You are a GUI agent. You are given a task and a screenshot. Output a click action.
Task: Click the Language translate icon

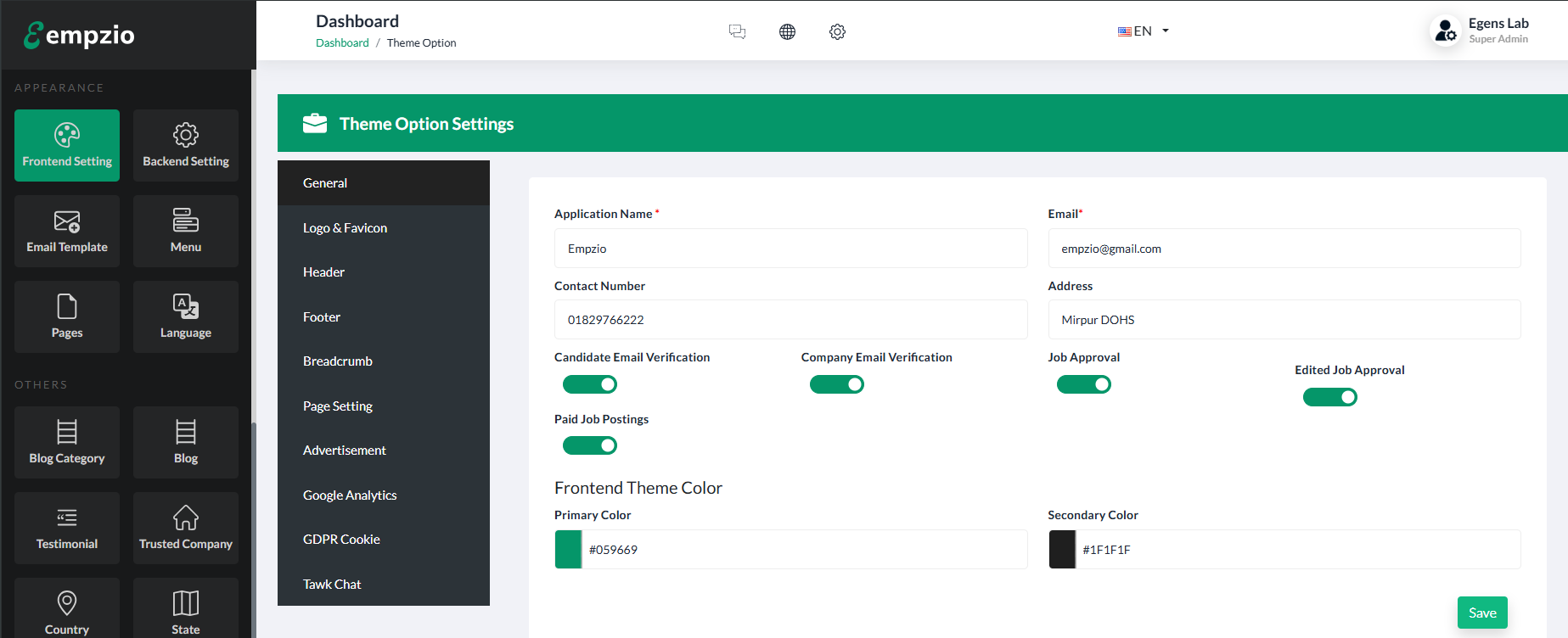click(x=186, y=306)
